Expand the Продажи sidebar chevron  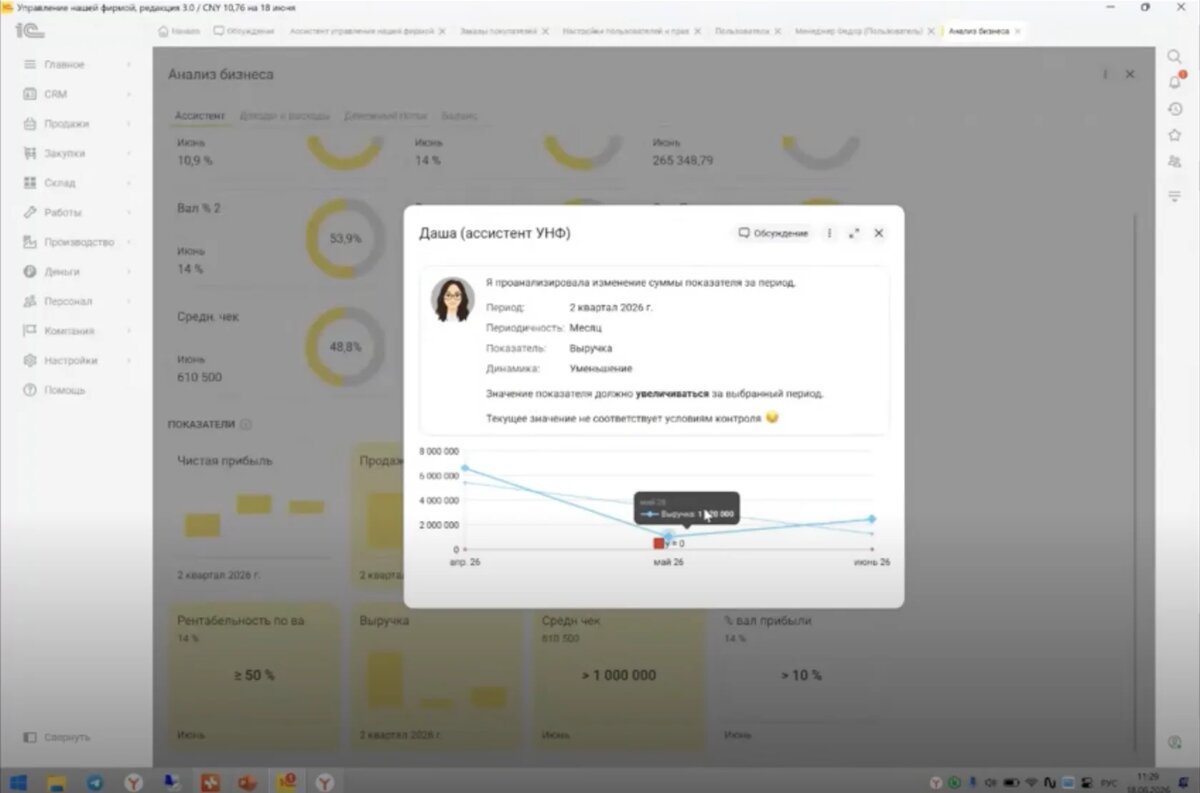point(129,124)
